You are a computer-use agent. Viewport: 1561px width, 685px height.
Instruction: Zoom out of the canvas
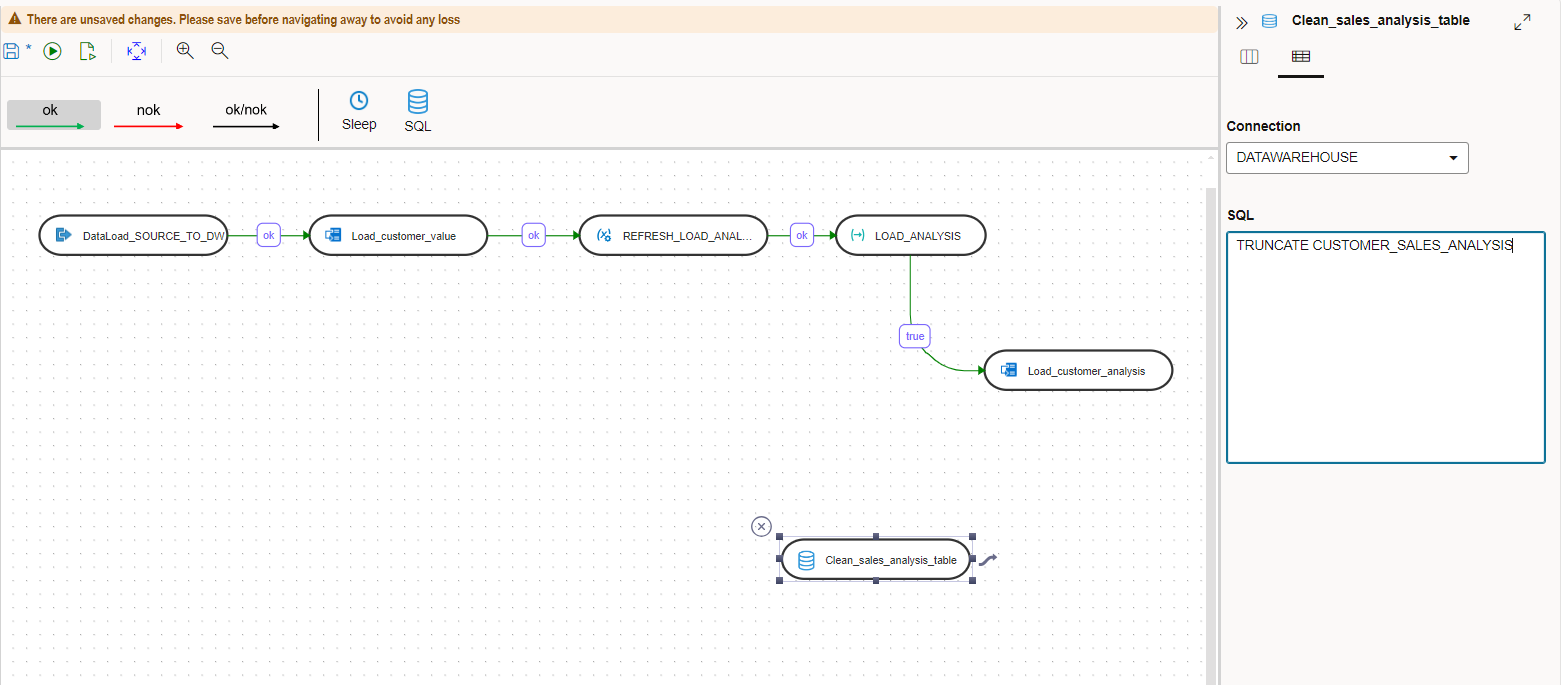pyautogui.click(x=220, y=51)
